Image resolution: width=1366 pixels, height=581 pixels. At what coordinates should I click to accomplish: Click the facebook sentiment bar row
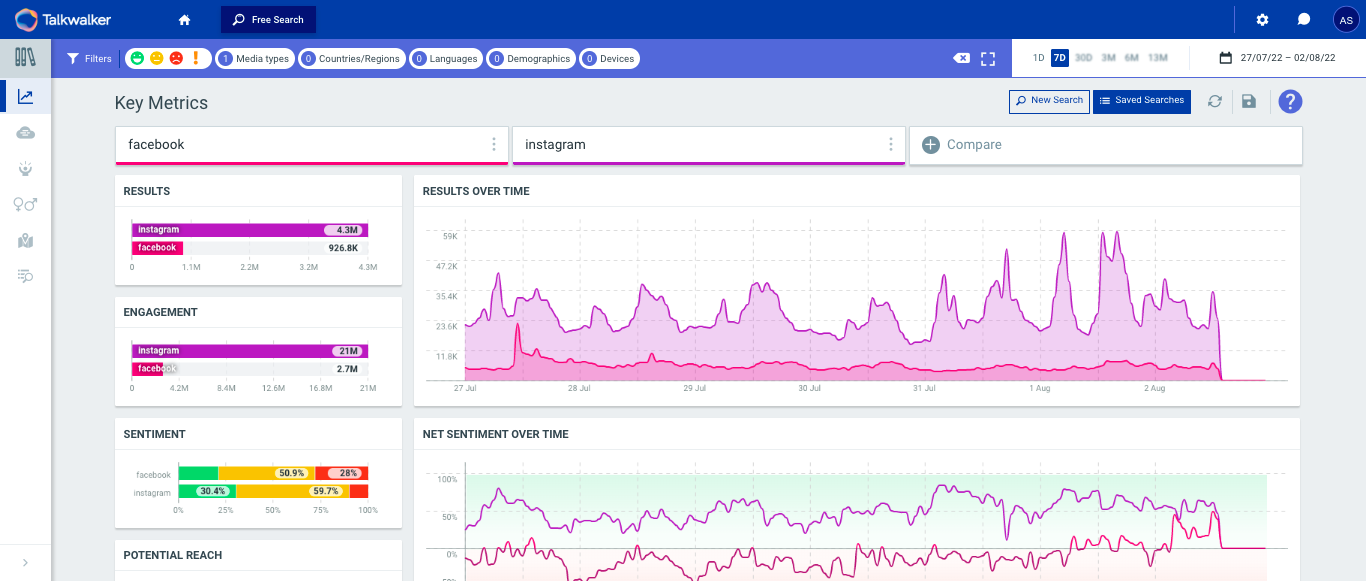click(x=273, y=473)
